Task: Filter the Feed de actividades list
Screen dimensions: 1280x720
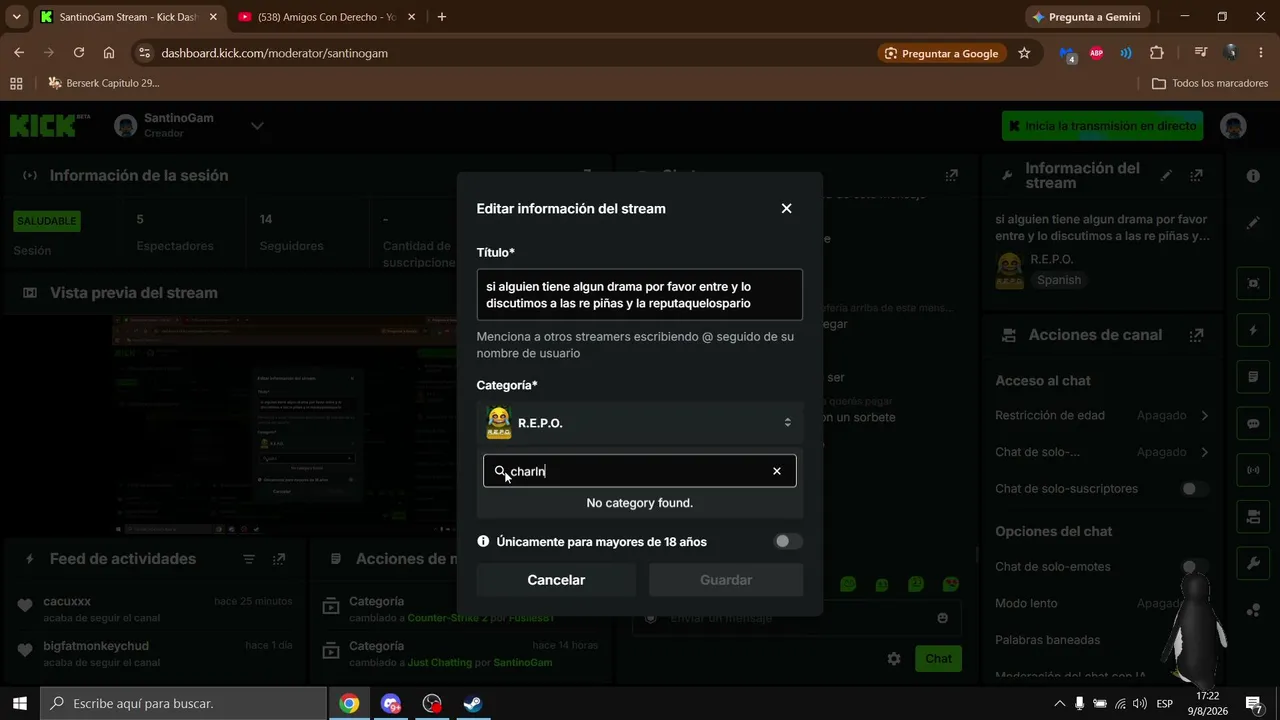Action: [249, 559]
